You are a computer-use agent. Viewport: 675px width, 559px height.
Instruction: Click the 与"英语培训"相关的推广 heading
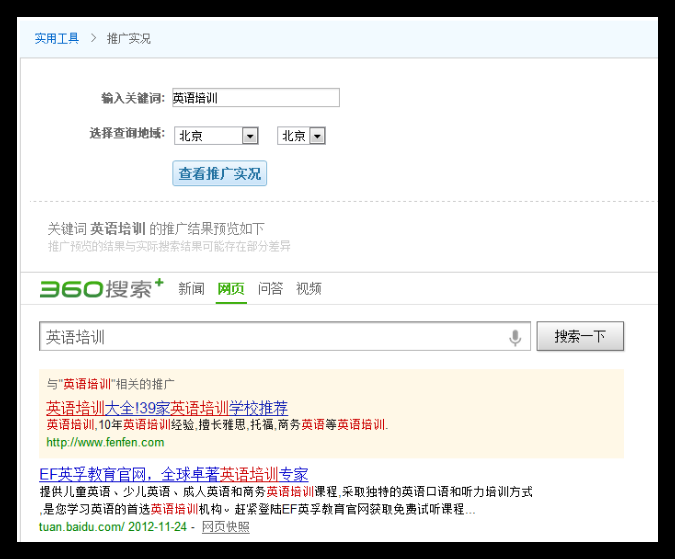tap(110, 384)
